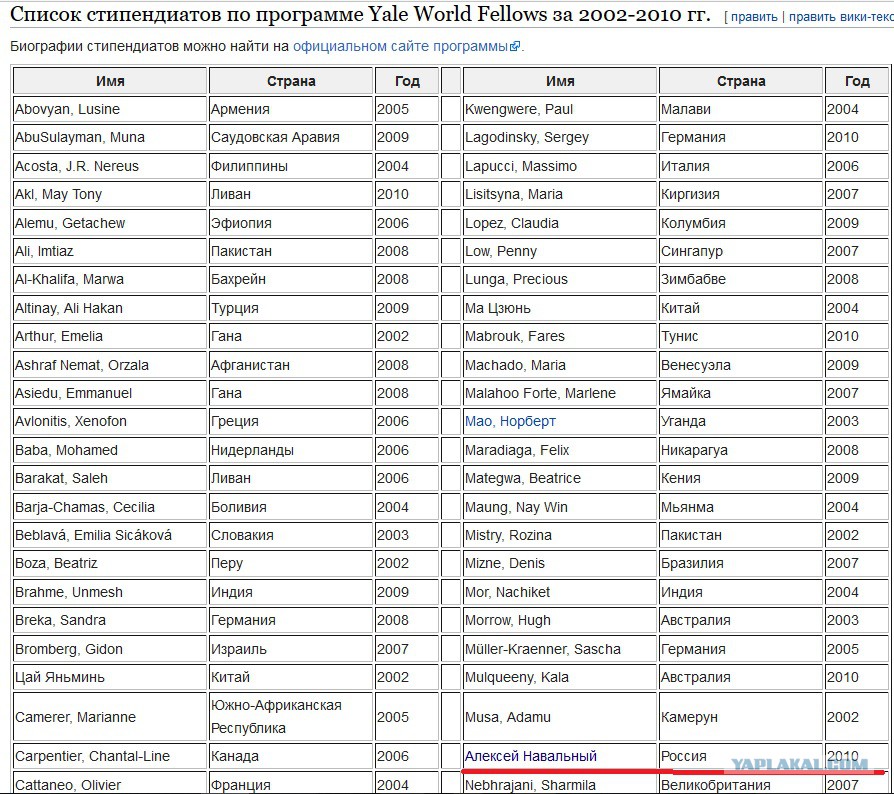Select the cell Musa, Adamu
Image resolution: width=894 pixels, height=794 pixels.
coord(560,716)
